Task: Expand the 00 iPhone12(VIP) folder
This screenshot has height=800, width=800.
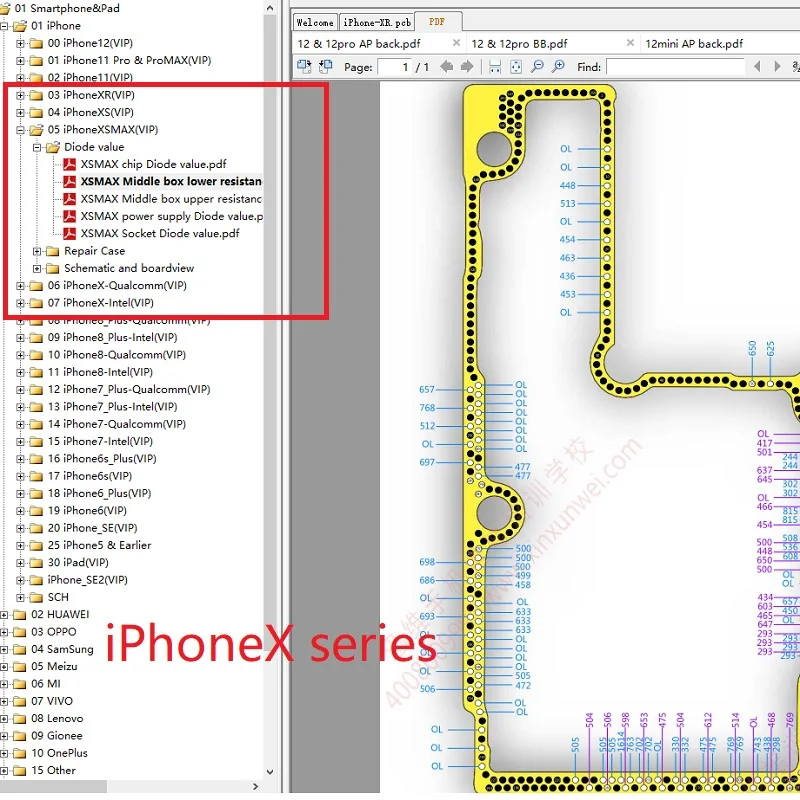Action: click(x=20, y=43)
